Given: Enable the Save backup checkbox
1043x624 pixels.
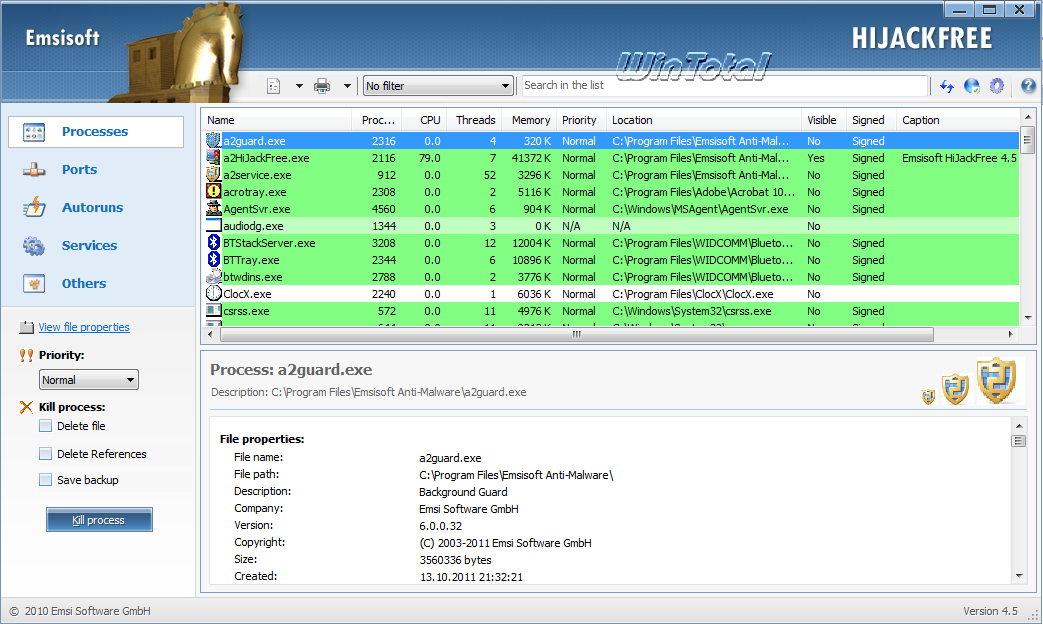Looking at the screenshot, I should coord(45,480).
